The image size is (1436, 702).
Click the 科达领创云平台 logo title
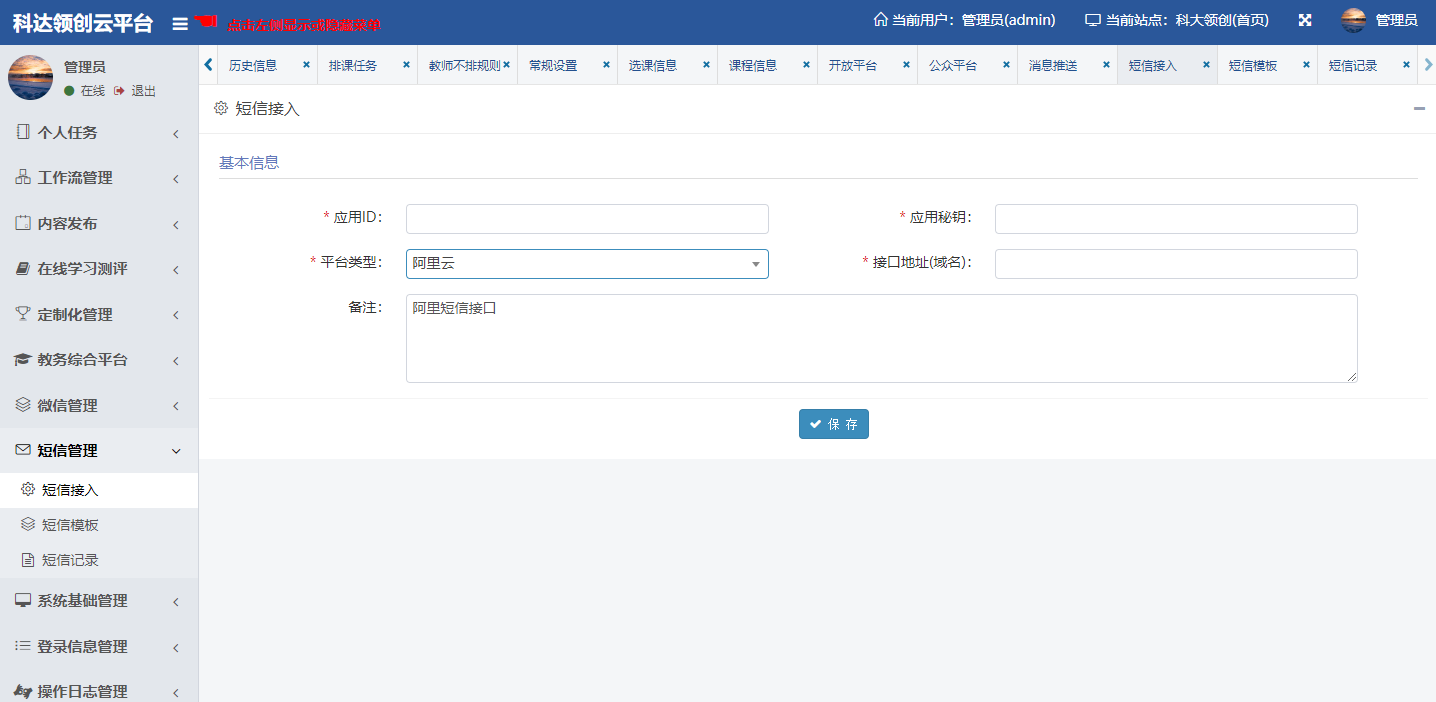point(83,22)
